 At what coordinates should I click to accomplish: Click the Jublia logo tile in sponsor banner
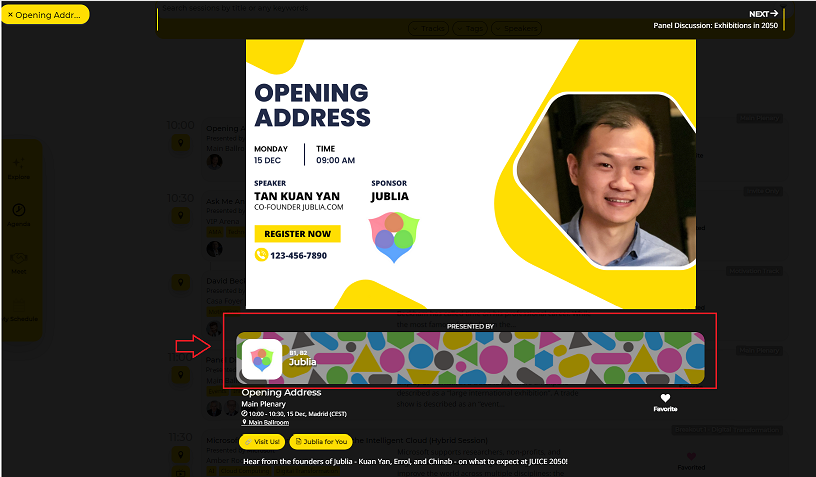[262, 359]
